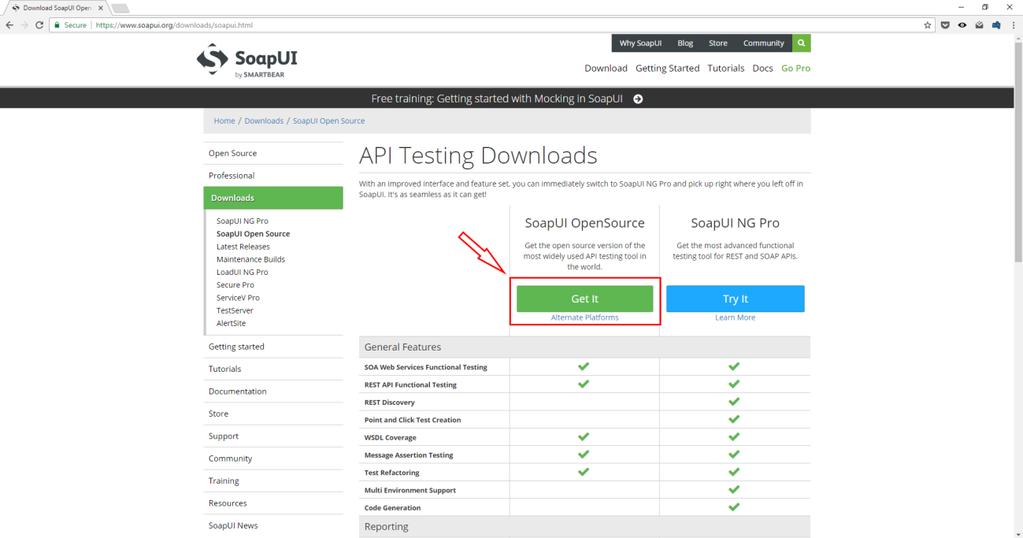The width and height of the screenshot is (1023, 538).
Task: Click Home in the breadcrumb
Action: (224, 121)
